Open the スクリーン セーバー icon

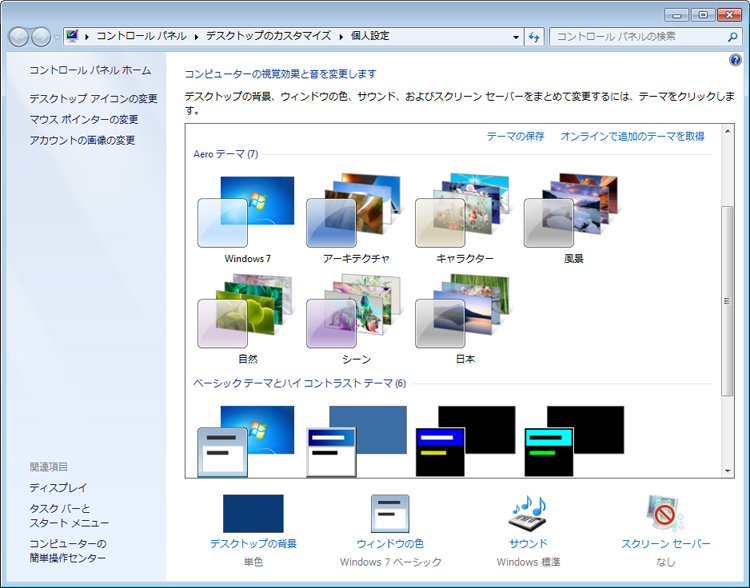pos(665,513)
